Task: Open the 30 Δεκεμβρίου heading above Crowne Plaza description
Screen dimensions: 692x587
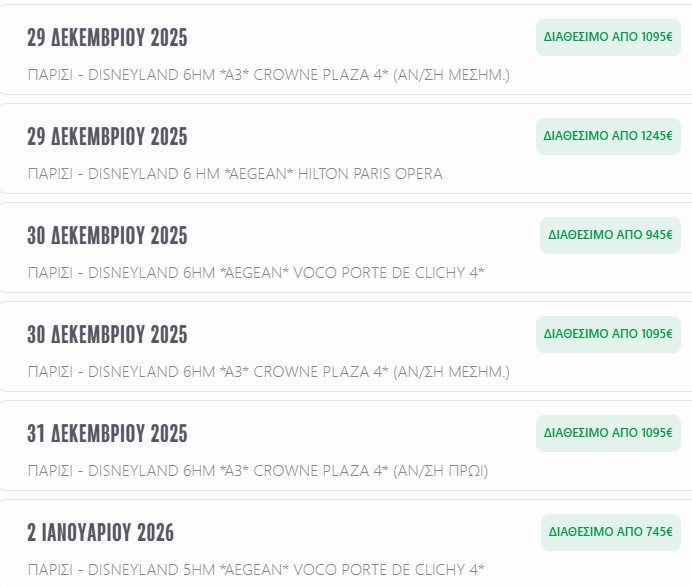Action: coord(107,335)
